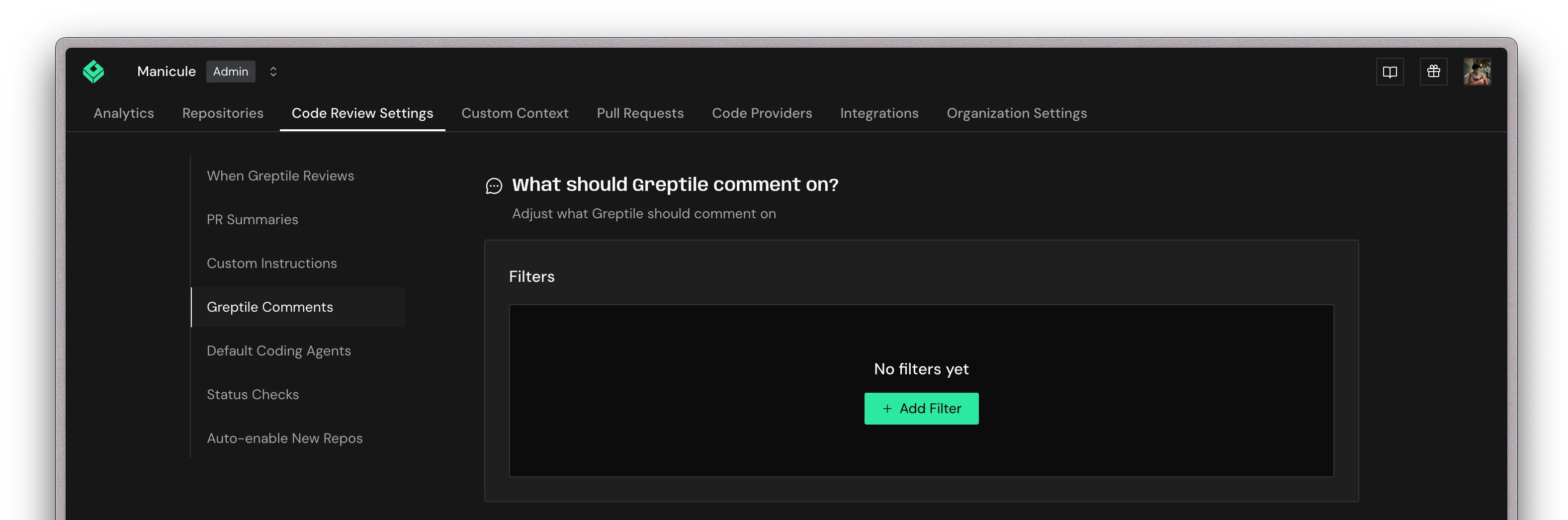Select the Code Review Settings tab
Viewport: 1568px width, 520px height.
[362, 113]
